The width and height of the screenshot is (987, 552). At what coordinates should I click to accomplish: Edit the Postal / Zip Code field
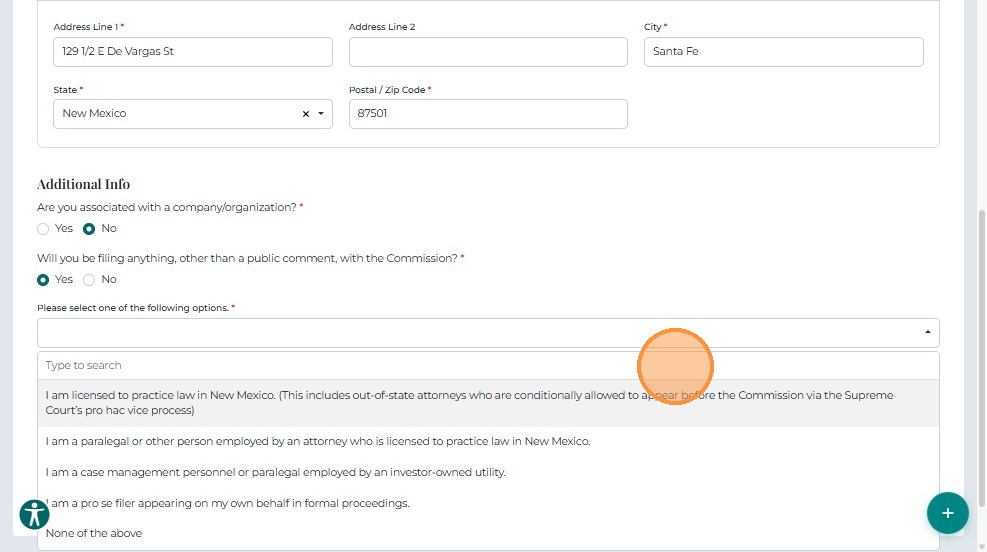click(488, 114)
